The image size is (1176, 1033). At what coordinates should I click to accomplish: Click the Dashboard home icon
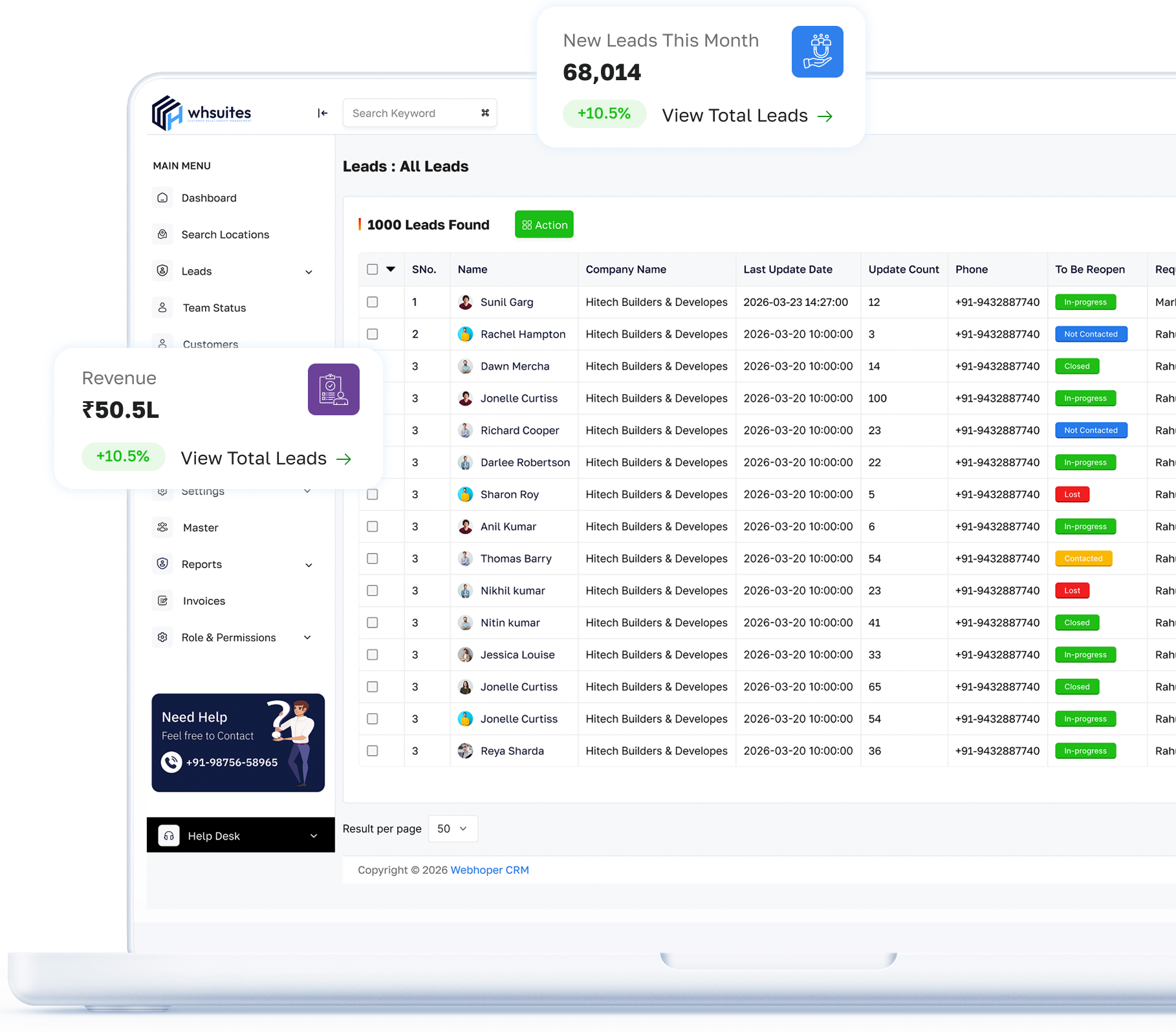162,198
